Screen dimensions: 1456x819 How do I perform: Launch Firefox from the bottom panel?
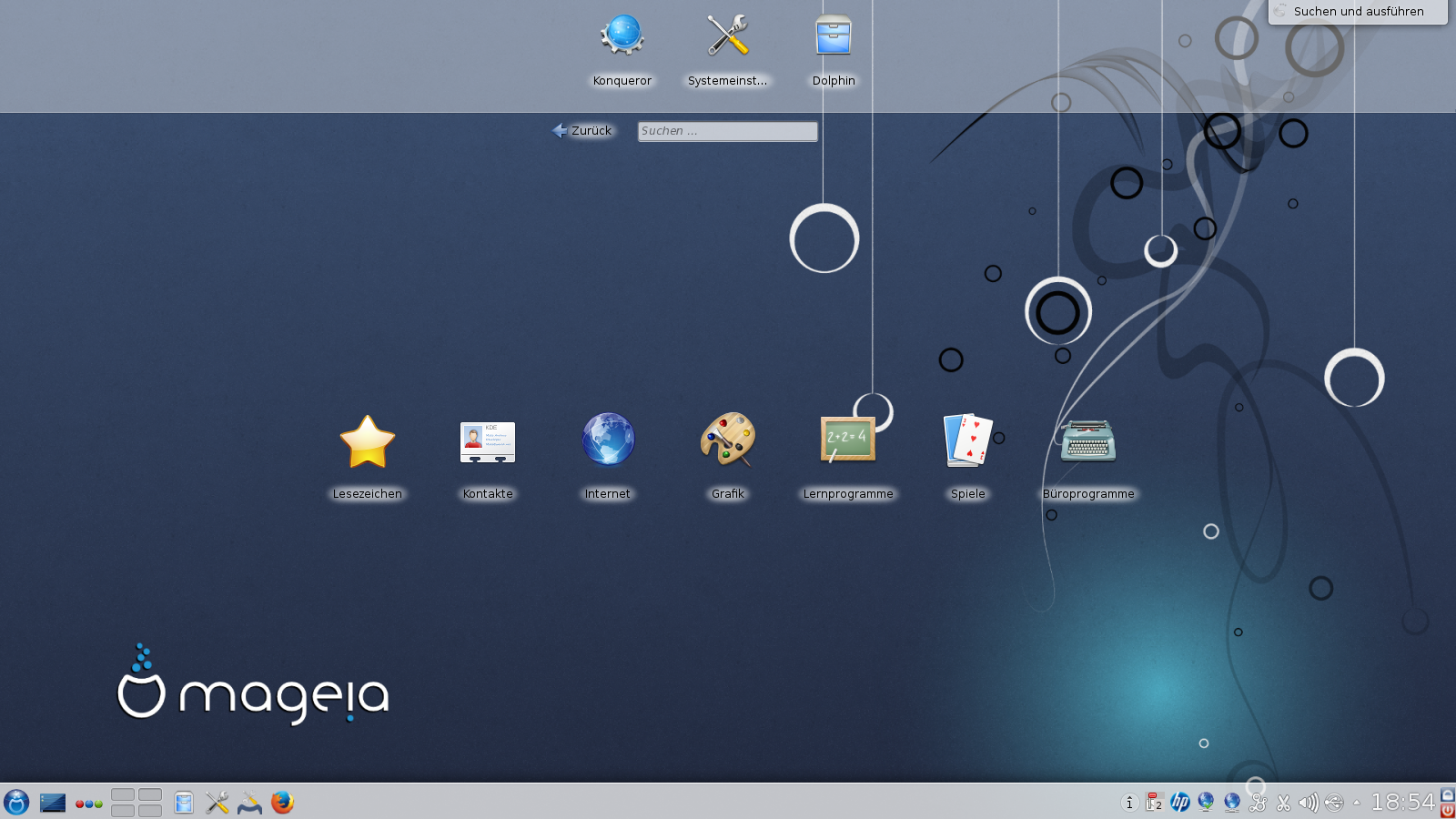coord(282,802)
